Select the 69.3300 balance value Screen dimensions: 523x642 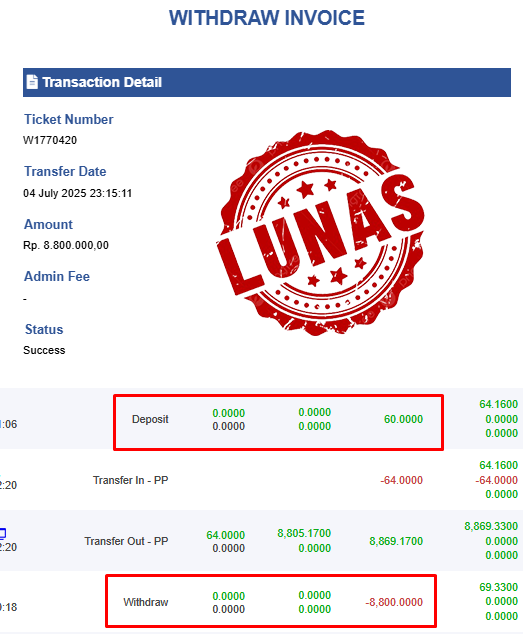498,587
